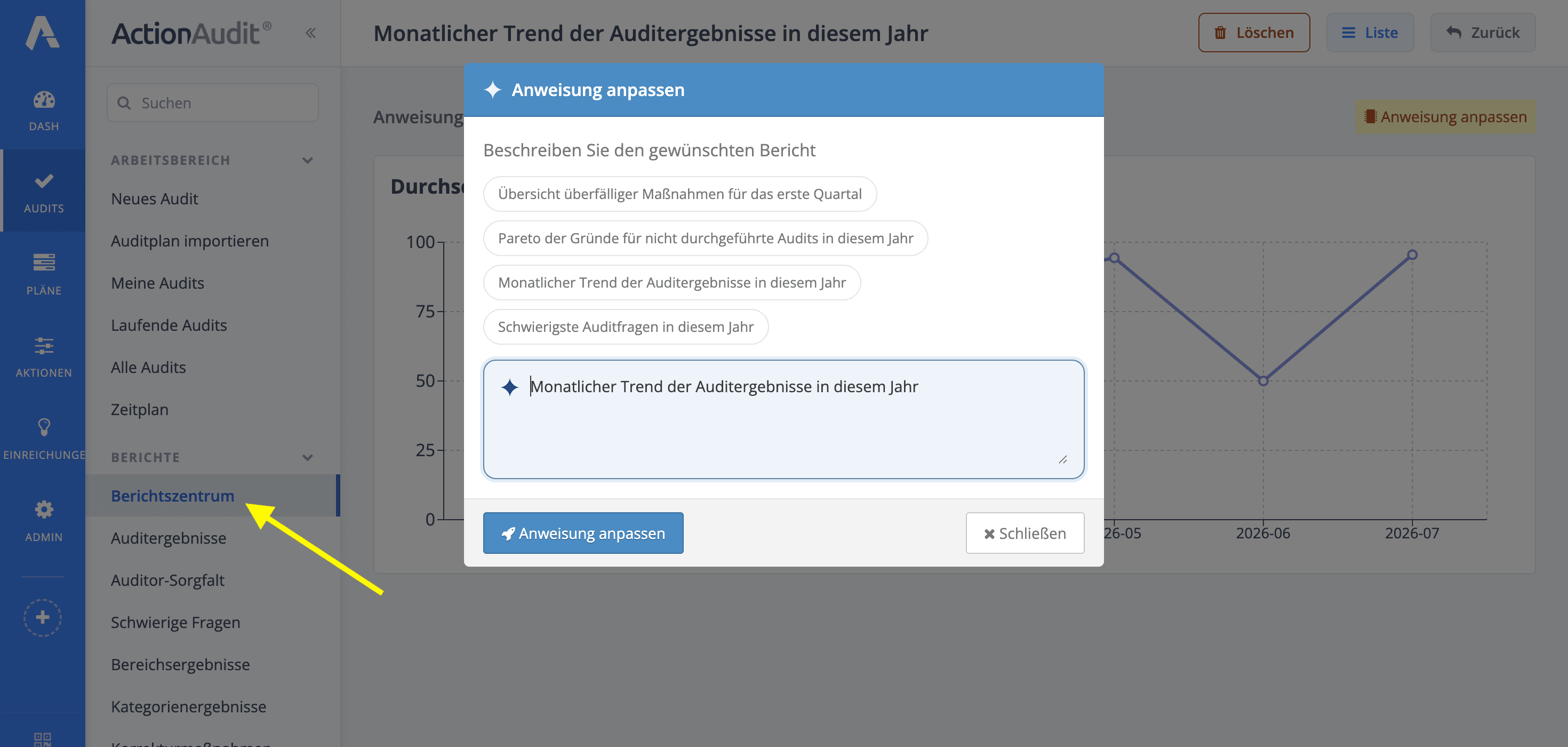The width and height of the screenshot is (1568, 747).
Task: Open Auditplan importieren menu item
Action: click(190, 241)
